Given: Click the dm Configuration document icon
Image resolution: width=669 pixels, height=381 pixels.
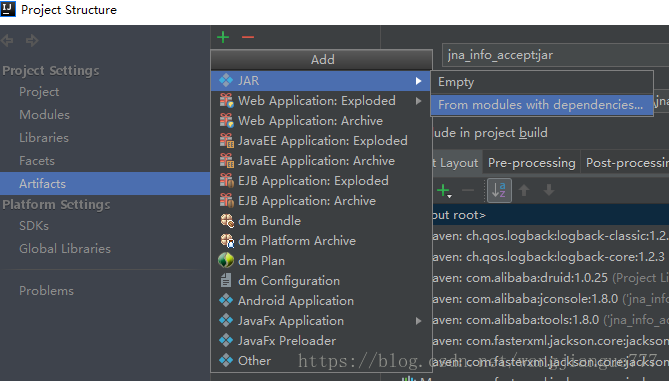Looking at the screenshot, I should click(226, 280).
